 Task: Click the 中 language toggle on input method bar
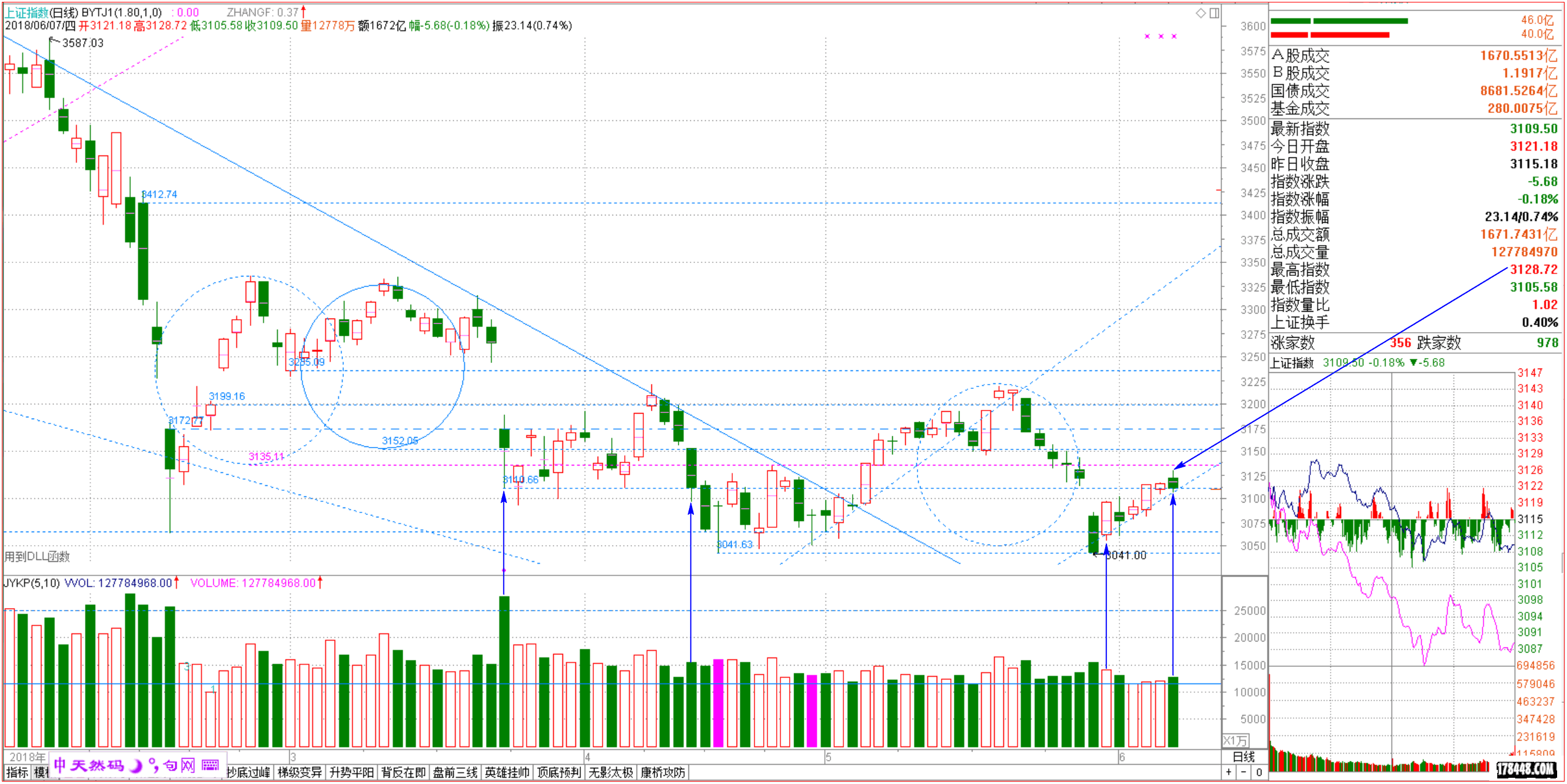(x=60, y=765)
